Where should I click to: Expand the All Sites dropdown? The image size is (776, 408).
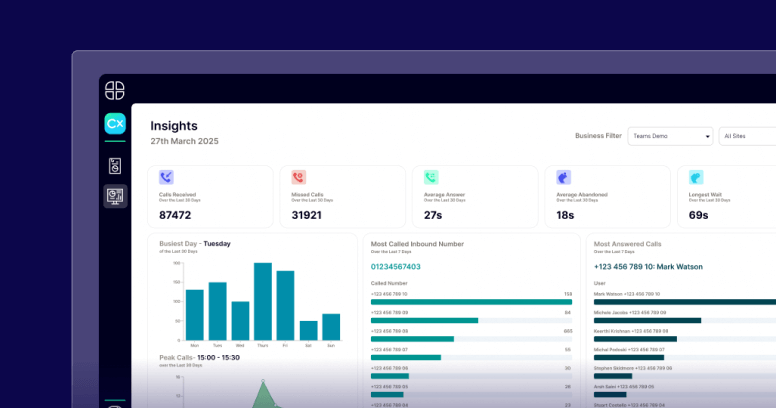click(x=748, y=136)
